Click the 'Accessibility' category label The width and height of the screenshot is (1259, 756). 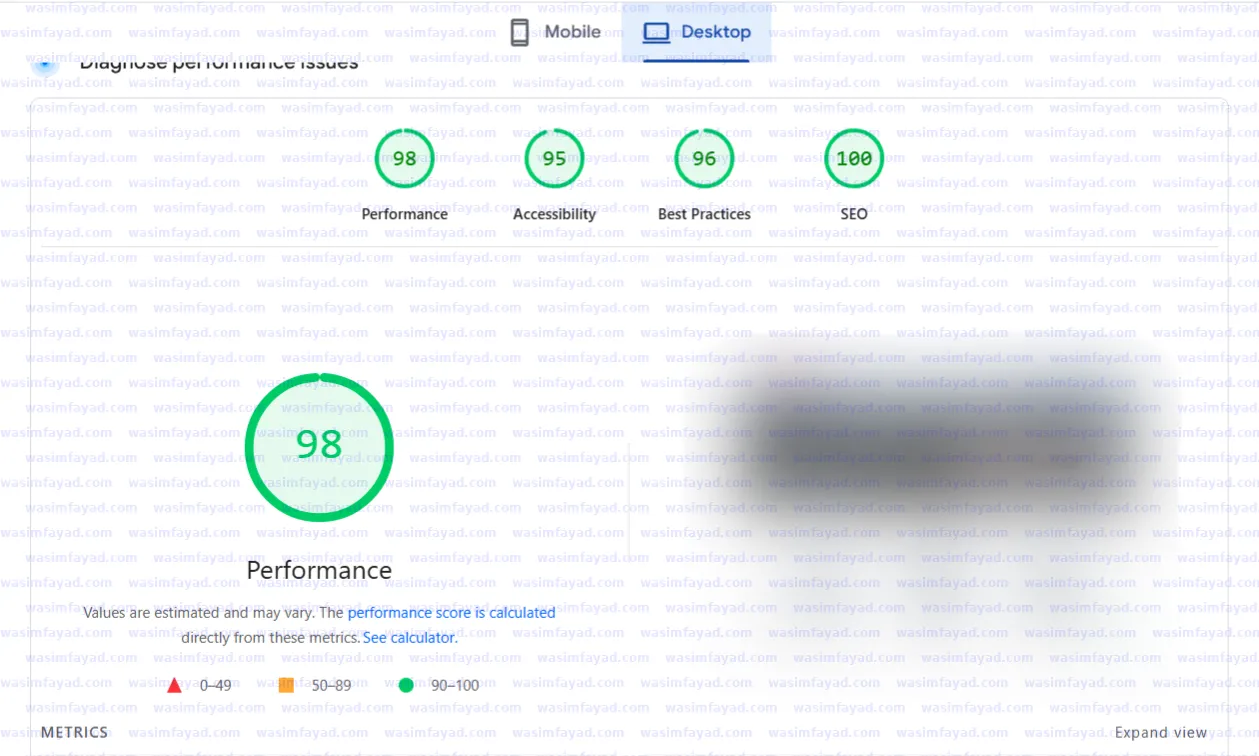(x=554, y=214)
